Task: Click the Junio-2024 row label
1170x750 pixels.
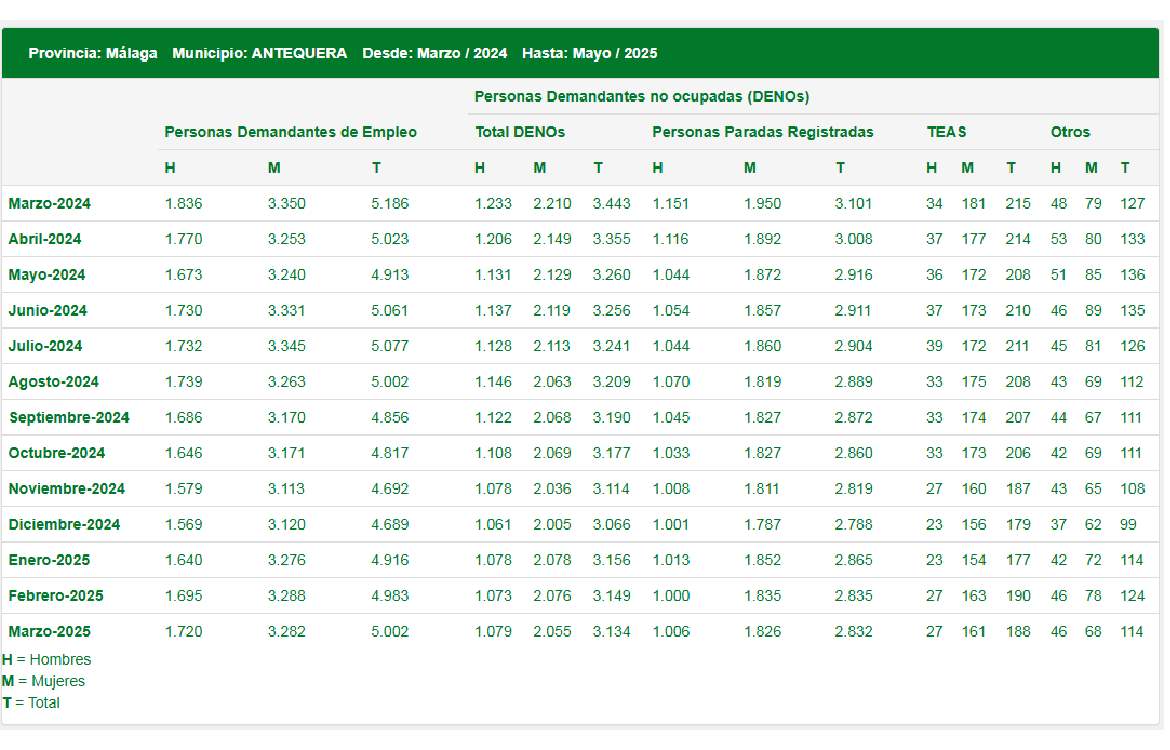Action: pyautogui.click(x=47, y=310)
